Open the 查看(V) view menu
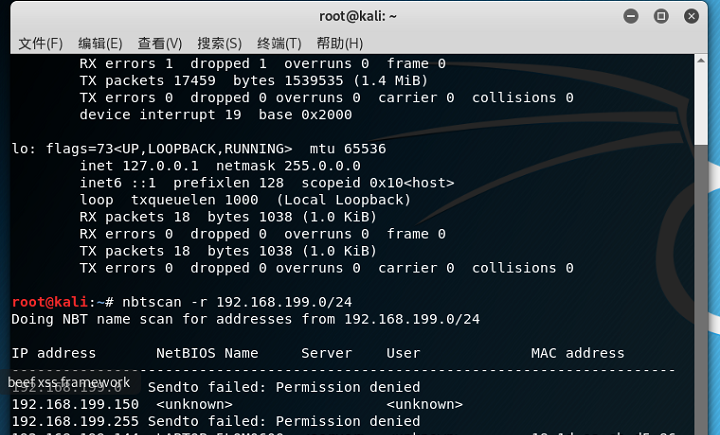This screenshot has width=720, height=435. (x=160, y=44)
